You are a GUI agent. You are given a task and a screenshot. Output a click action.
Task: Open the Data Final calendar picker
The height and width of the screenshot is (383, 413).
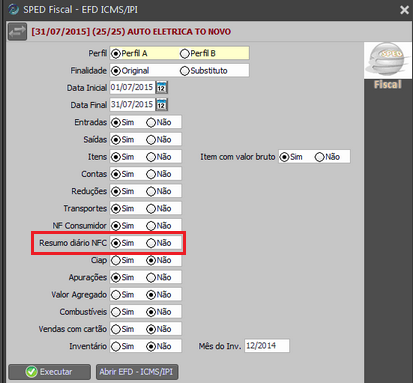click(x=162, y=105)
